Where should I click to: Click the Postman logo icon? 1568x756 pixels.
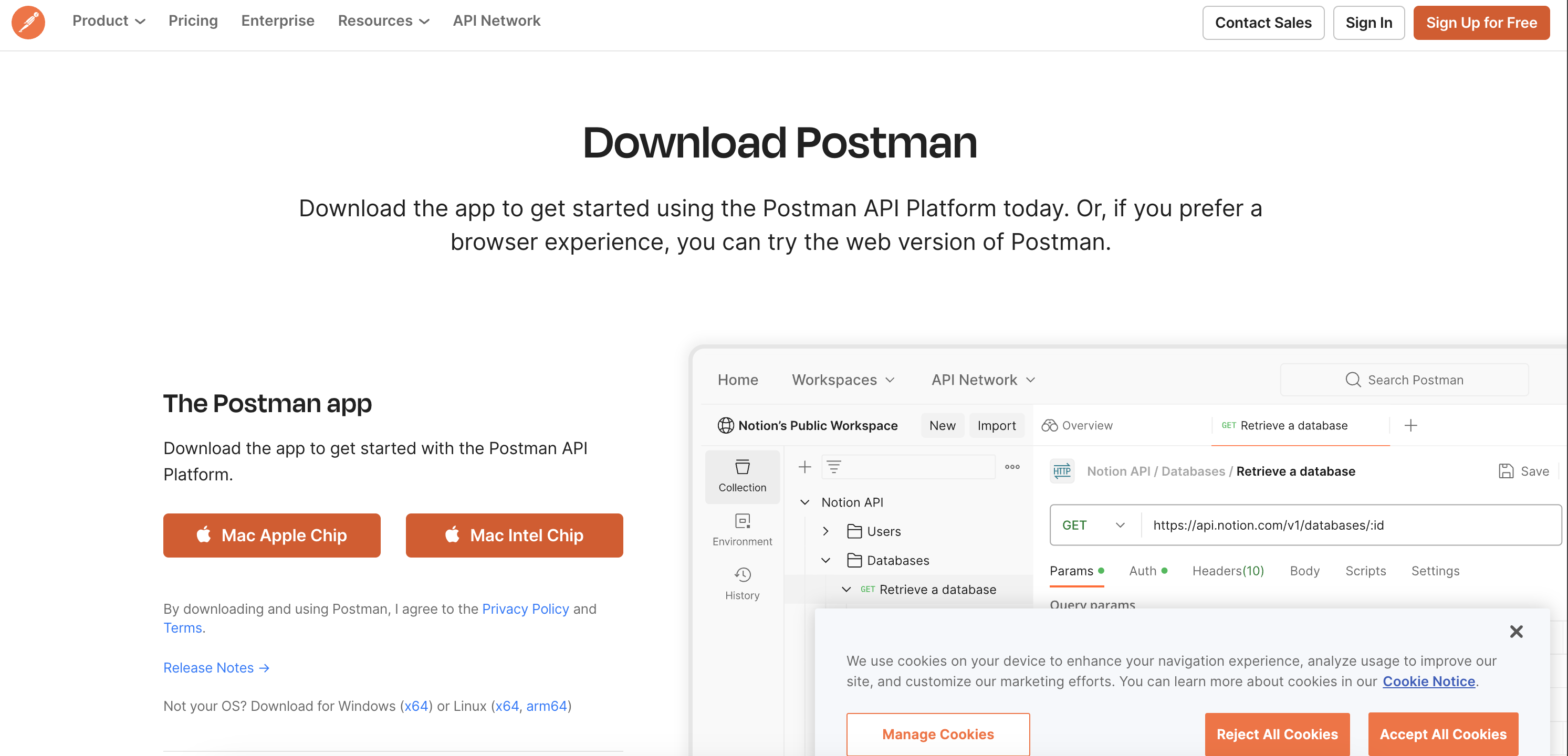(x=28, y=22)
